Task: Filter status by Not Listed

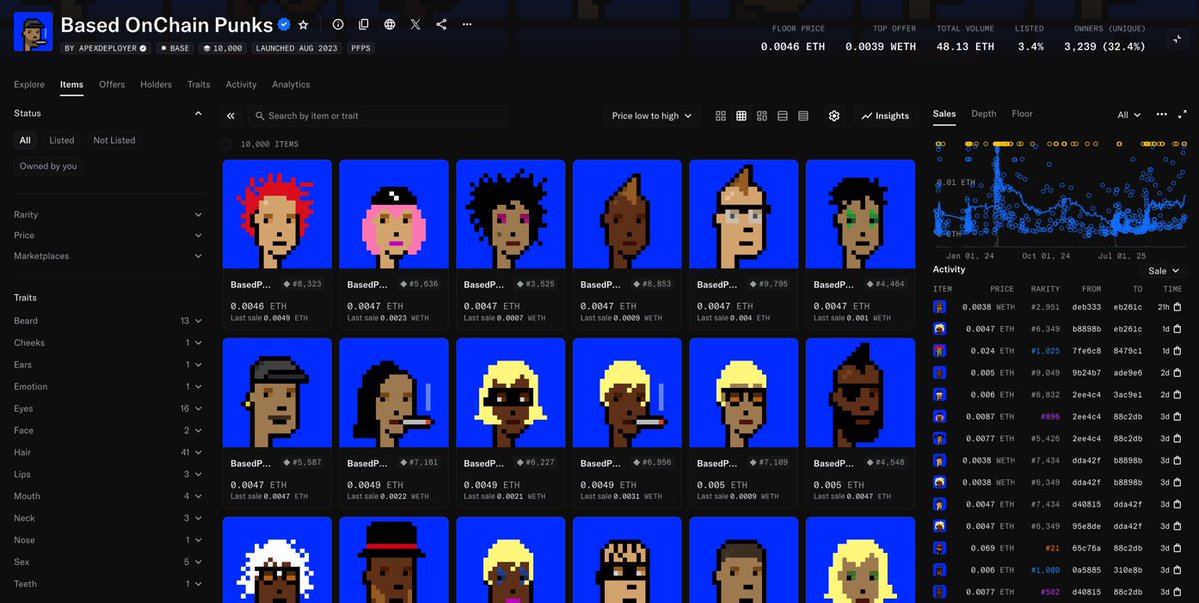Action: point(114,141)
